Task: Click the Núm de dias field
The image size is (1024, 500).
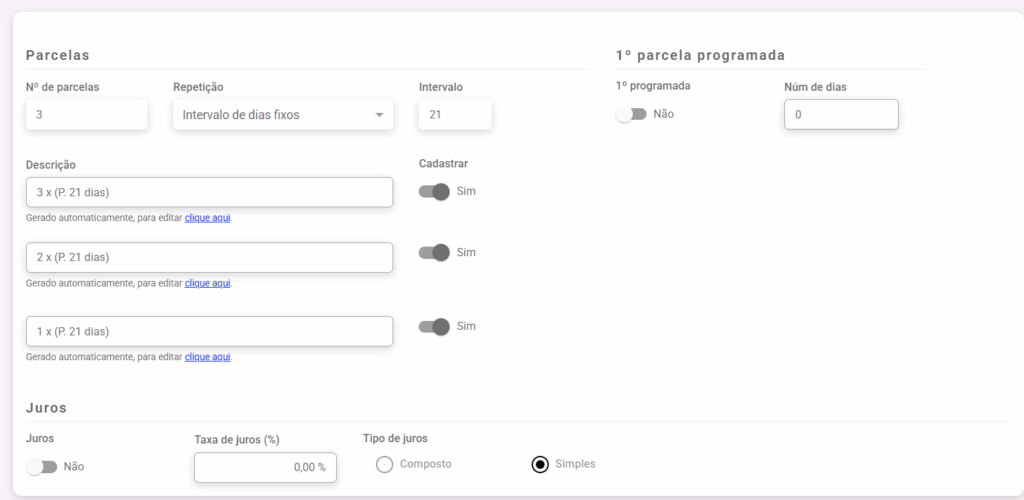Action: tap(841, 115)
